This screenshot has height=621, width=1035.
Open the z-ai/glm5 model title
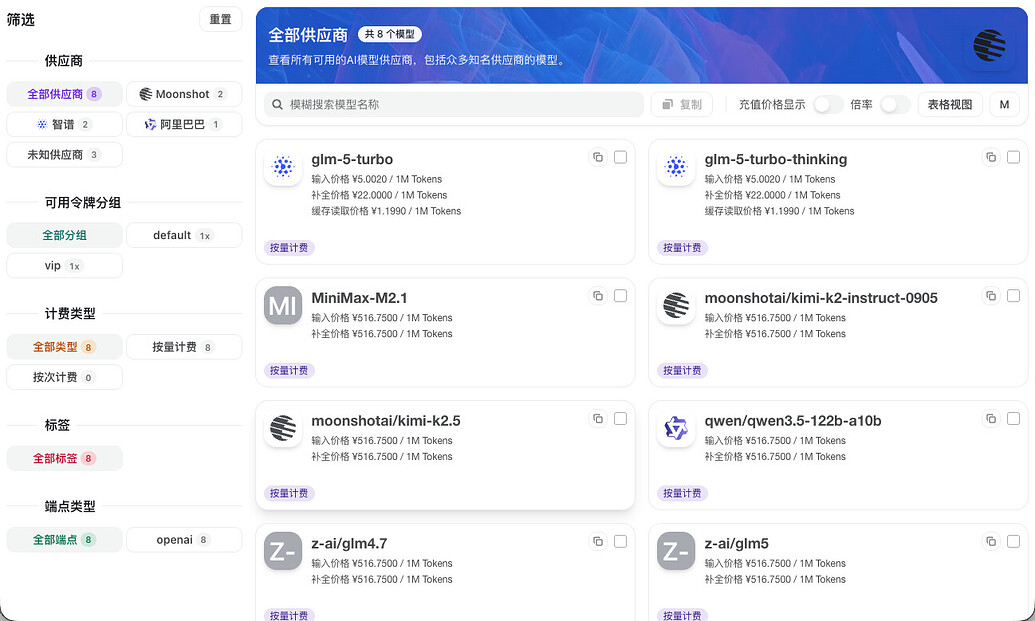pyautogui.click(x=736, y=543)
